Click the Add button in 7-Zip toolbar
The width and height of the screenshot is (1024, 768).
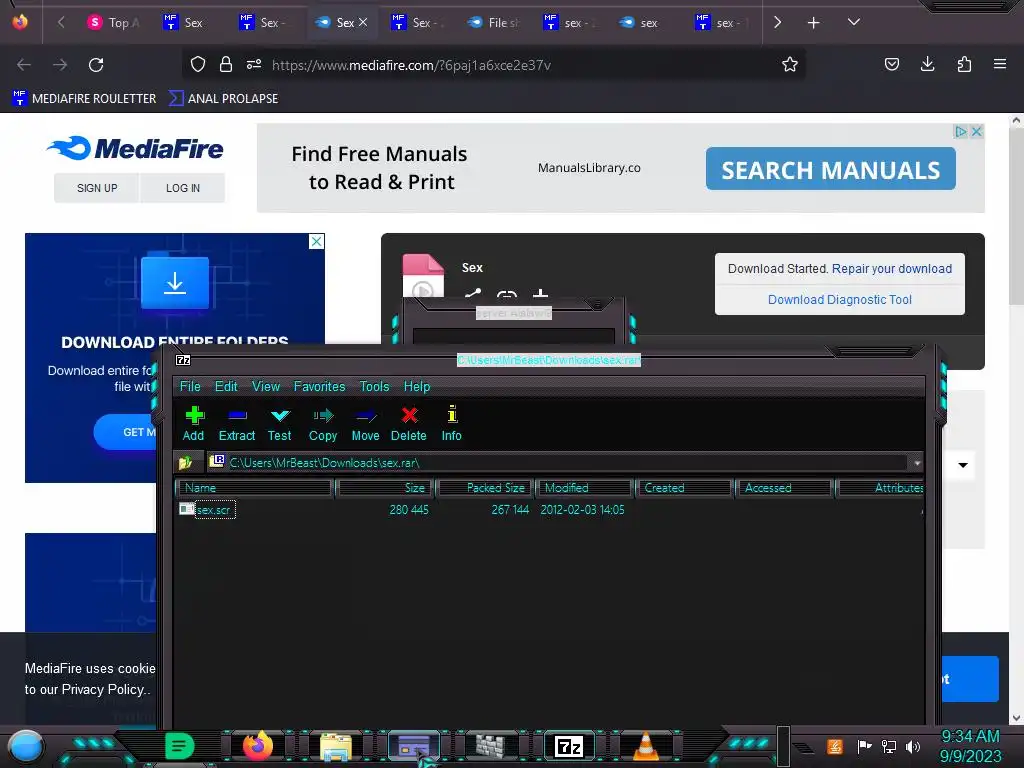pos(193,424)
